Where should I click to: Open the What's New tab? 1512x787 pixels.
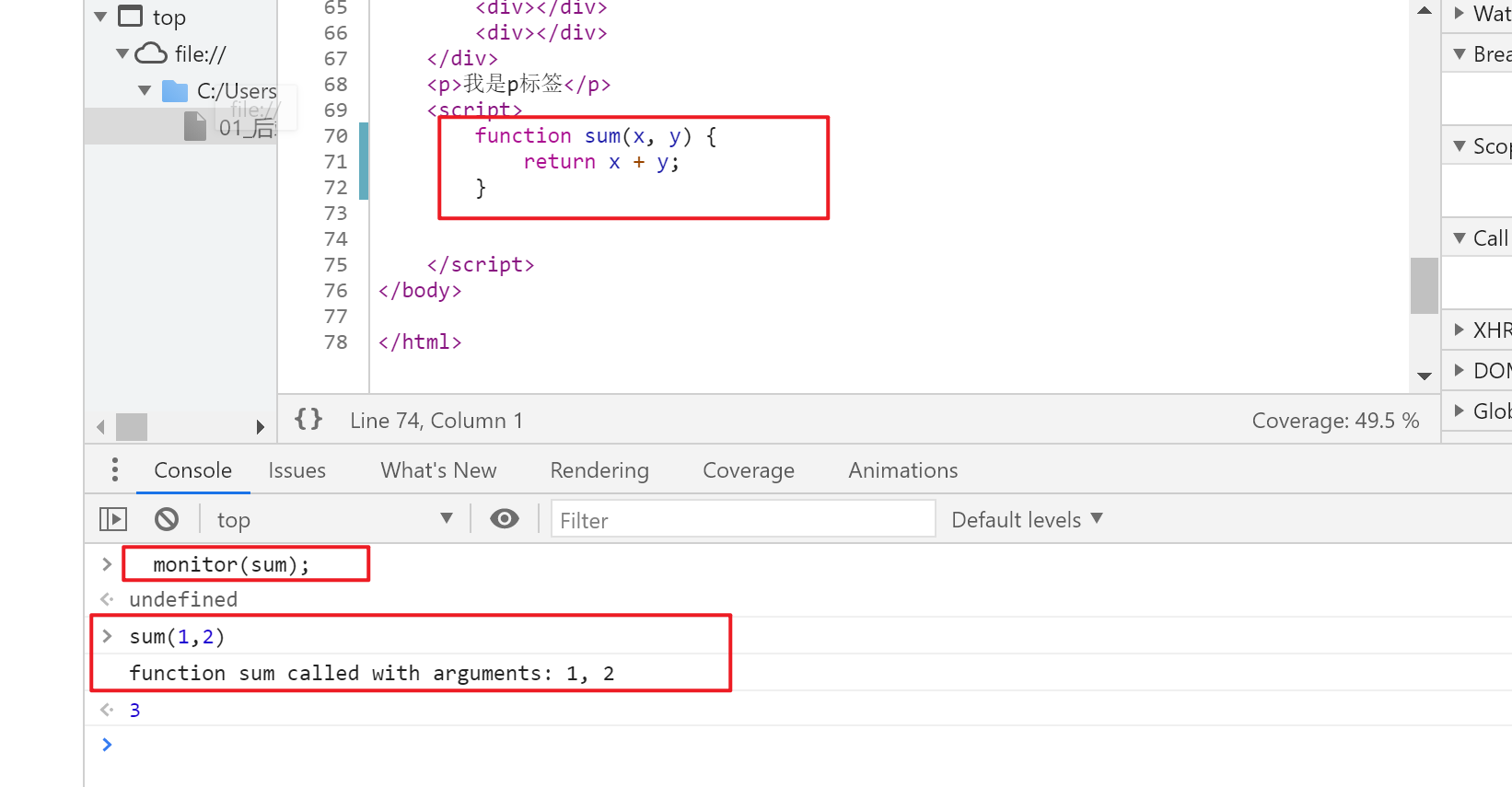click(x=438, y=470)
